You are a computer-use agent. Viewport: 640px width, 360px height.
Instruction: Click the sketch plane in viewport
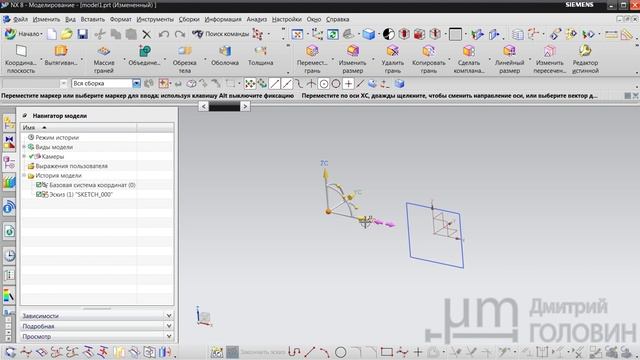(436, 235)
